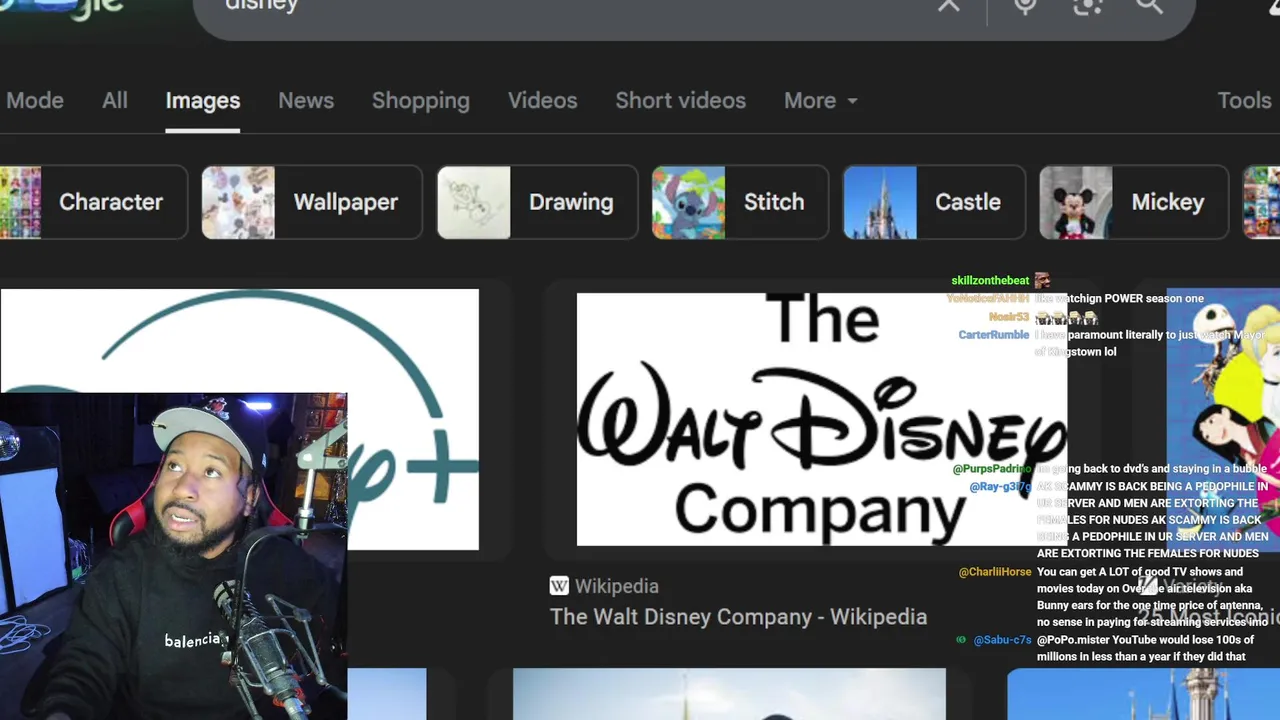
Task: Filter images by Mickey chip
Action: [1134, 202]
